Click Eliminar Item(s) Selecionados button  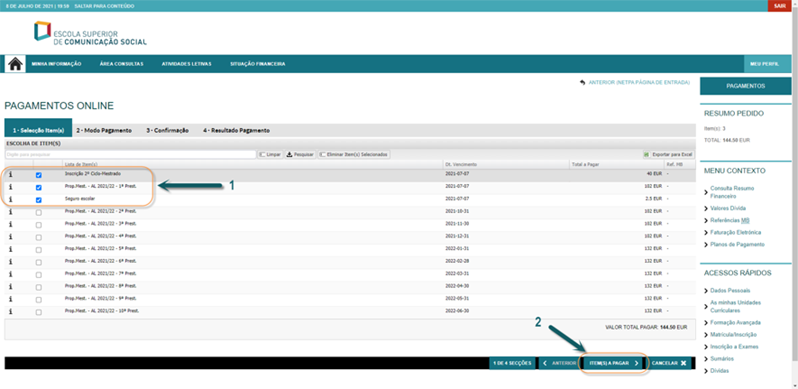[x=354, y=154]
